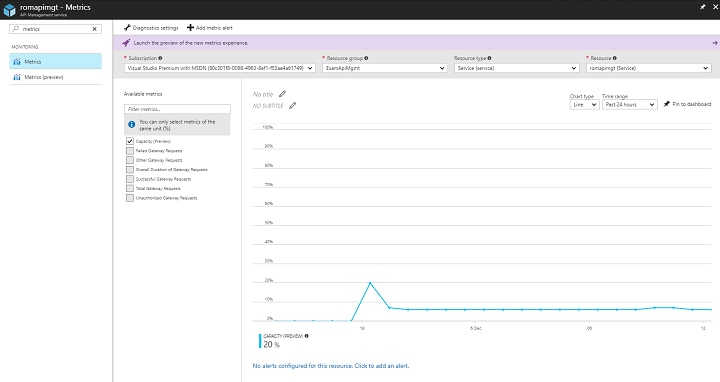Screen dimensions: 720x382
Task: Click the '20 %' capacity value
Action: tap(271, 344)
